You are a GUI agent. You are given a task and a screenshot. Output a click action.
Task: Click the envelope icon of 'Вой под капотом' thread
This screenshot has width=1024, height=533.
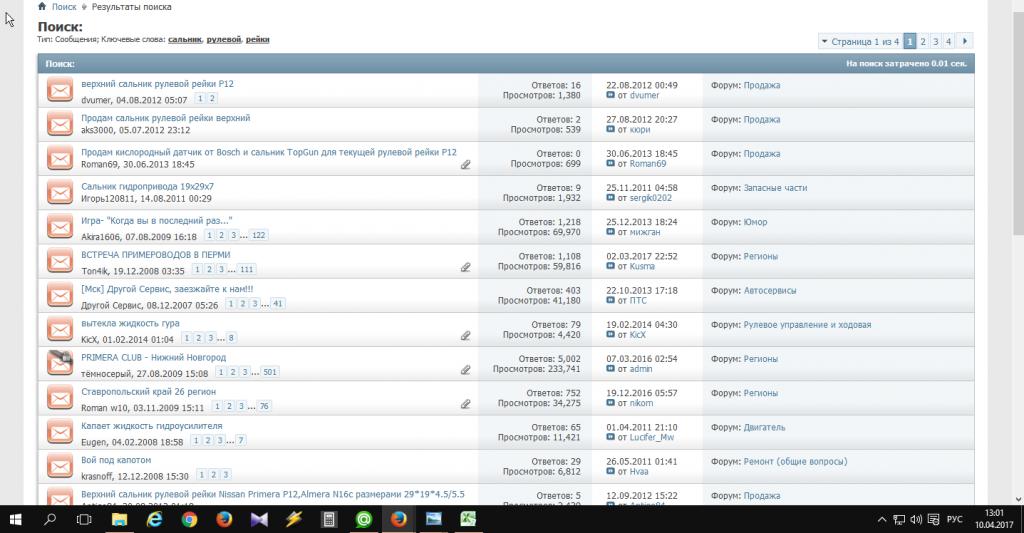[60, 466]
